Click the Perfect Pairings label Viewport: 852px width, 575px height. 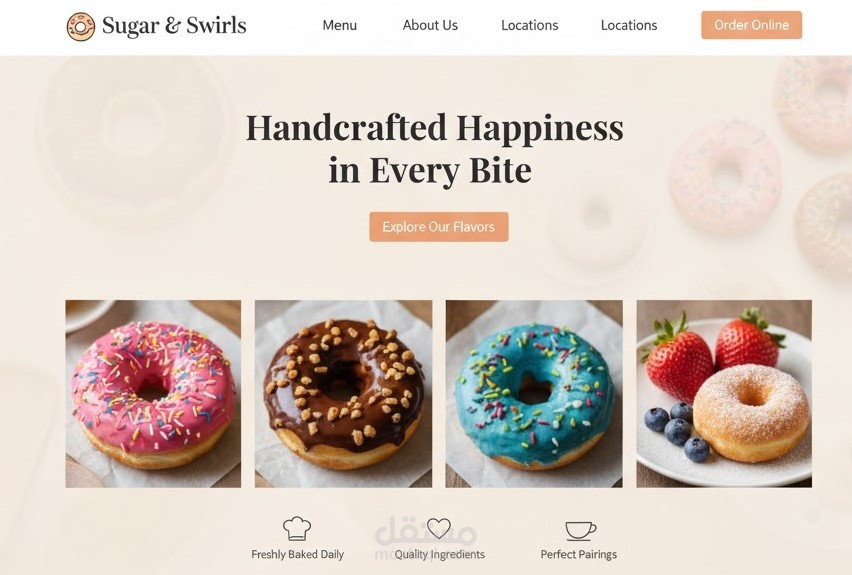coord(579,554)
